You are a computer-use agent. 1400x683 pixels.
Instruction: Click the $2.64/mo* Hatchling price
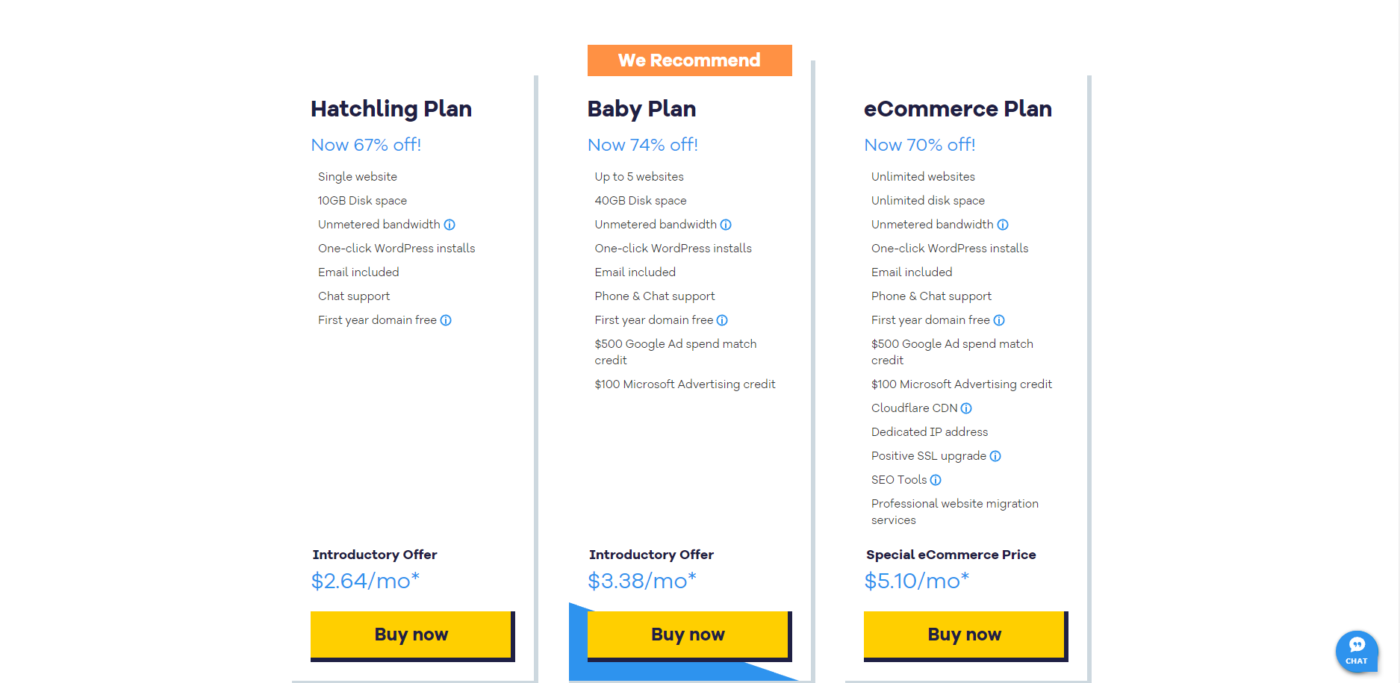365,581
